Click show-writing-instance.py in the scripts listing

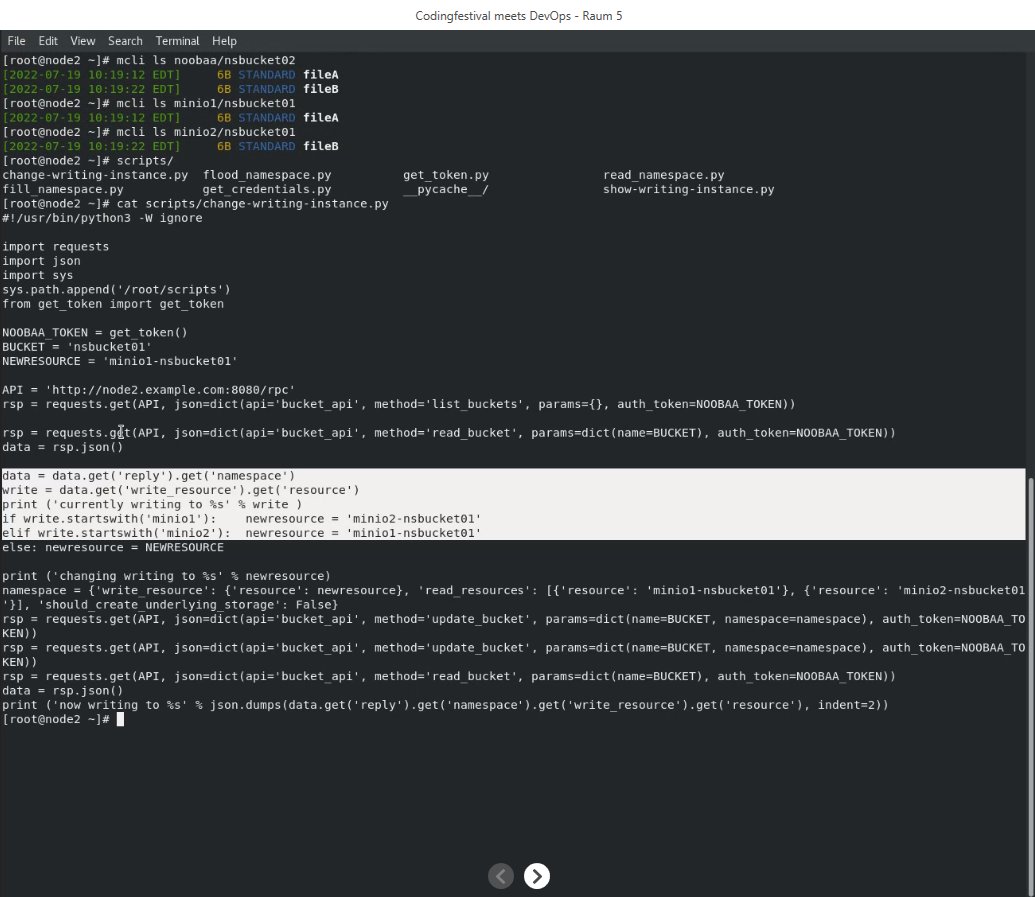688,189
